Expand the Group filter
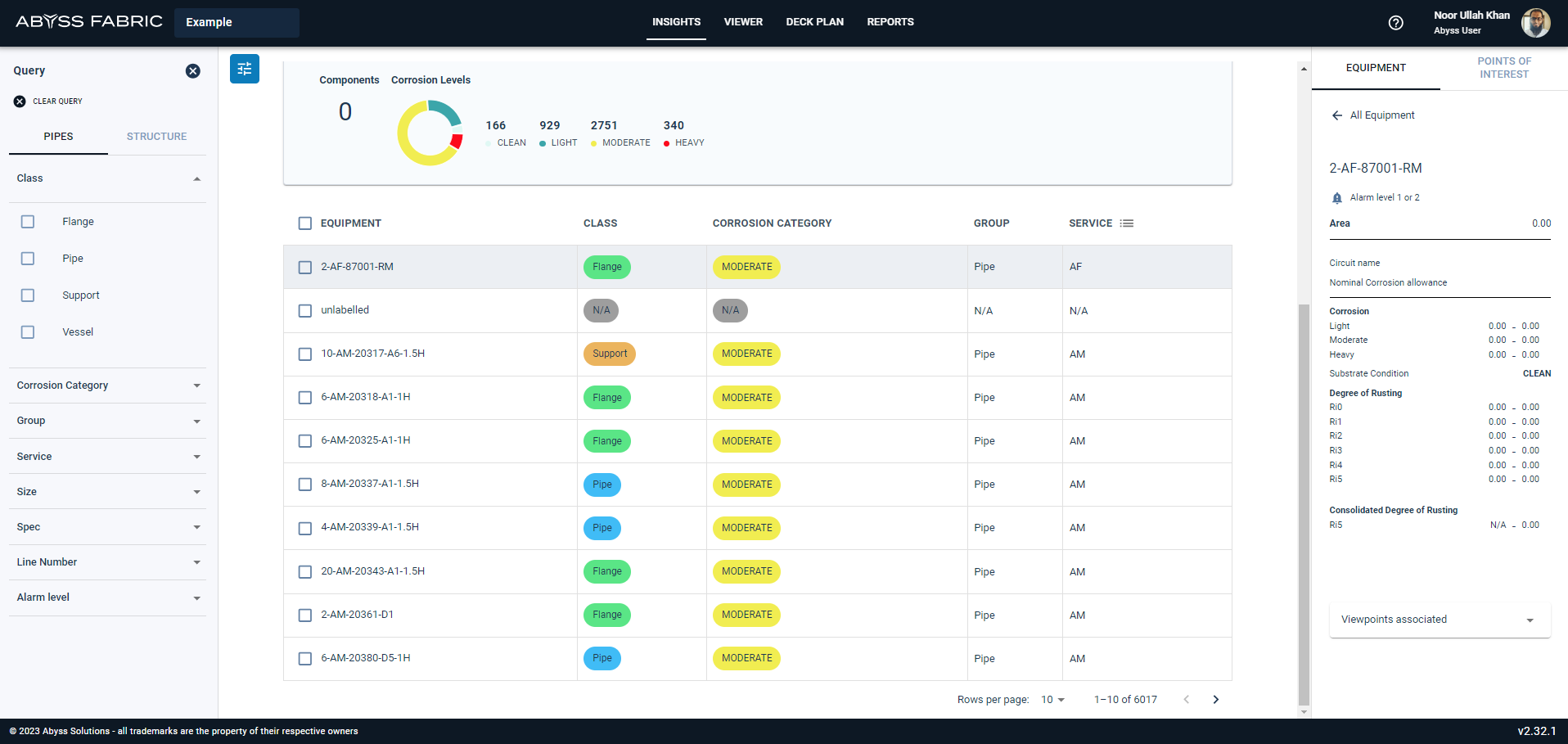Screen dimensions: 1568x744 click(x=107, y=421)
